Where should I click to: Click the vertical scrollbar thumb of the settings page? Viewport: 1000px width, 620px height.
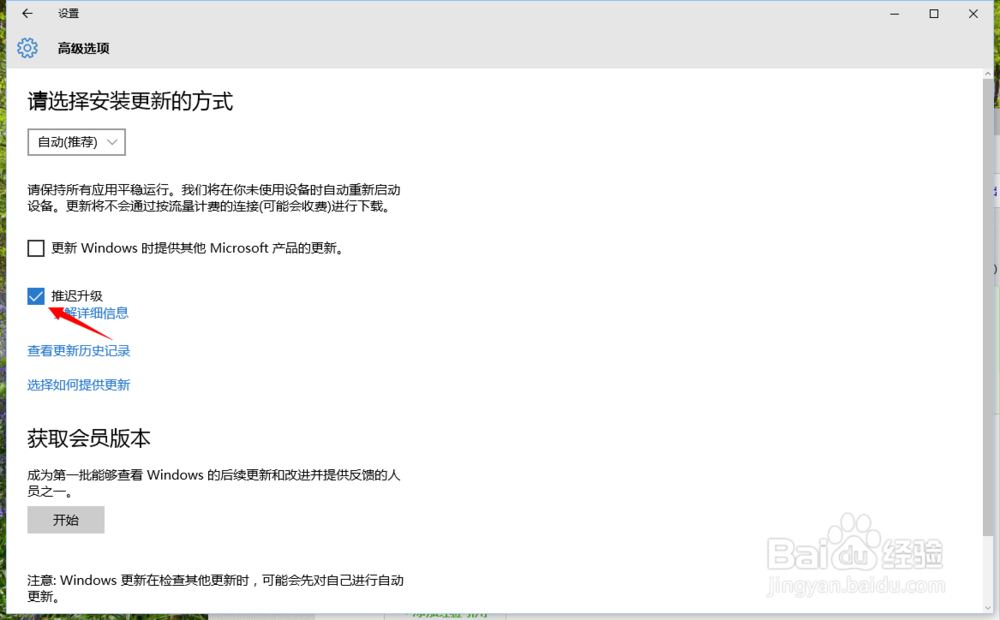tap(989, 306)
